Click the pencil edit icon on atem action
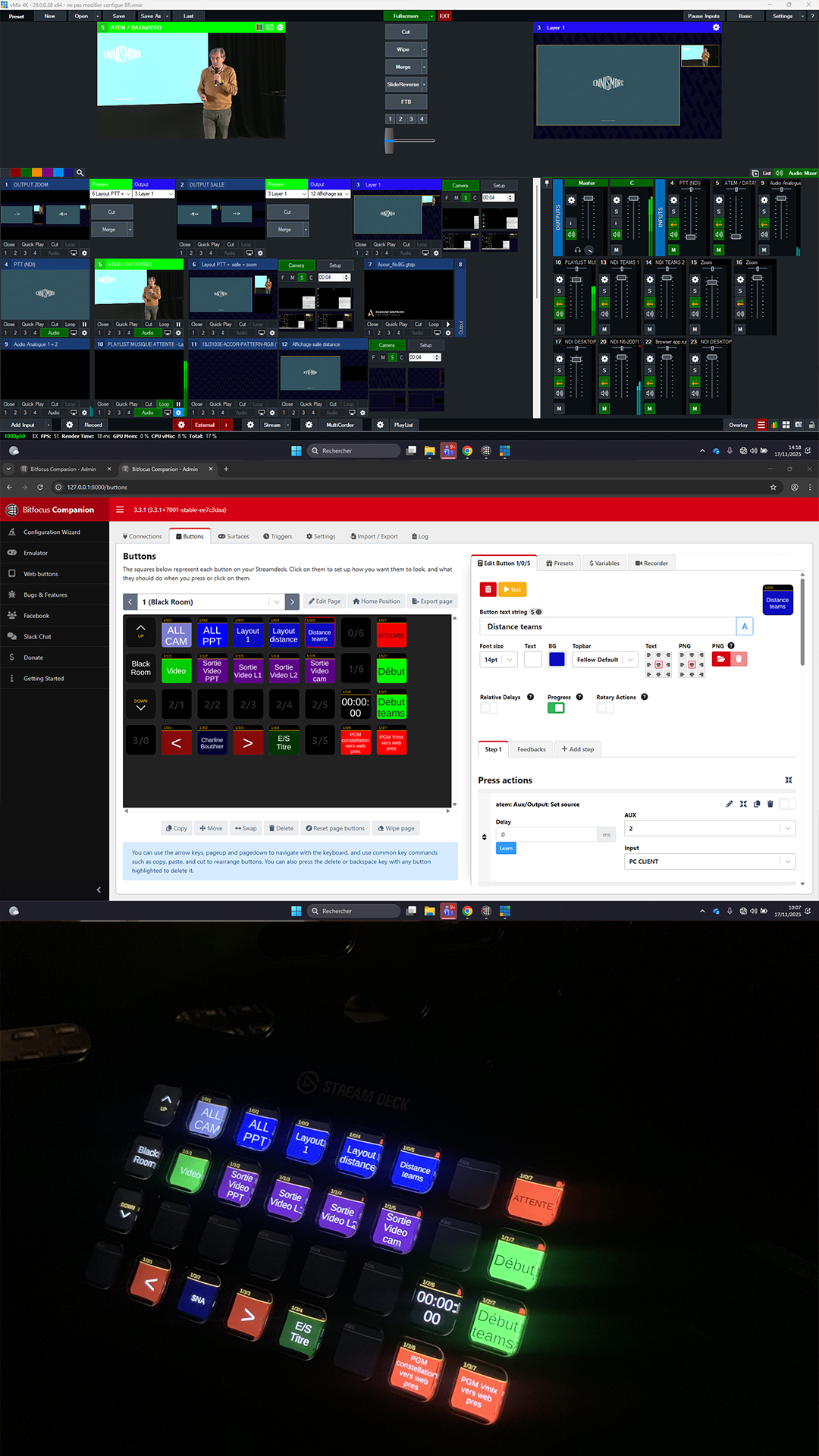The width and height of the screenshot is (819, 1456). click(x=730, y=804)
